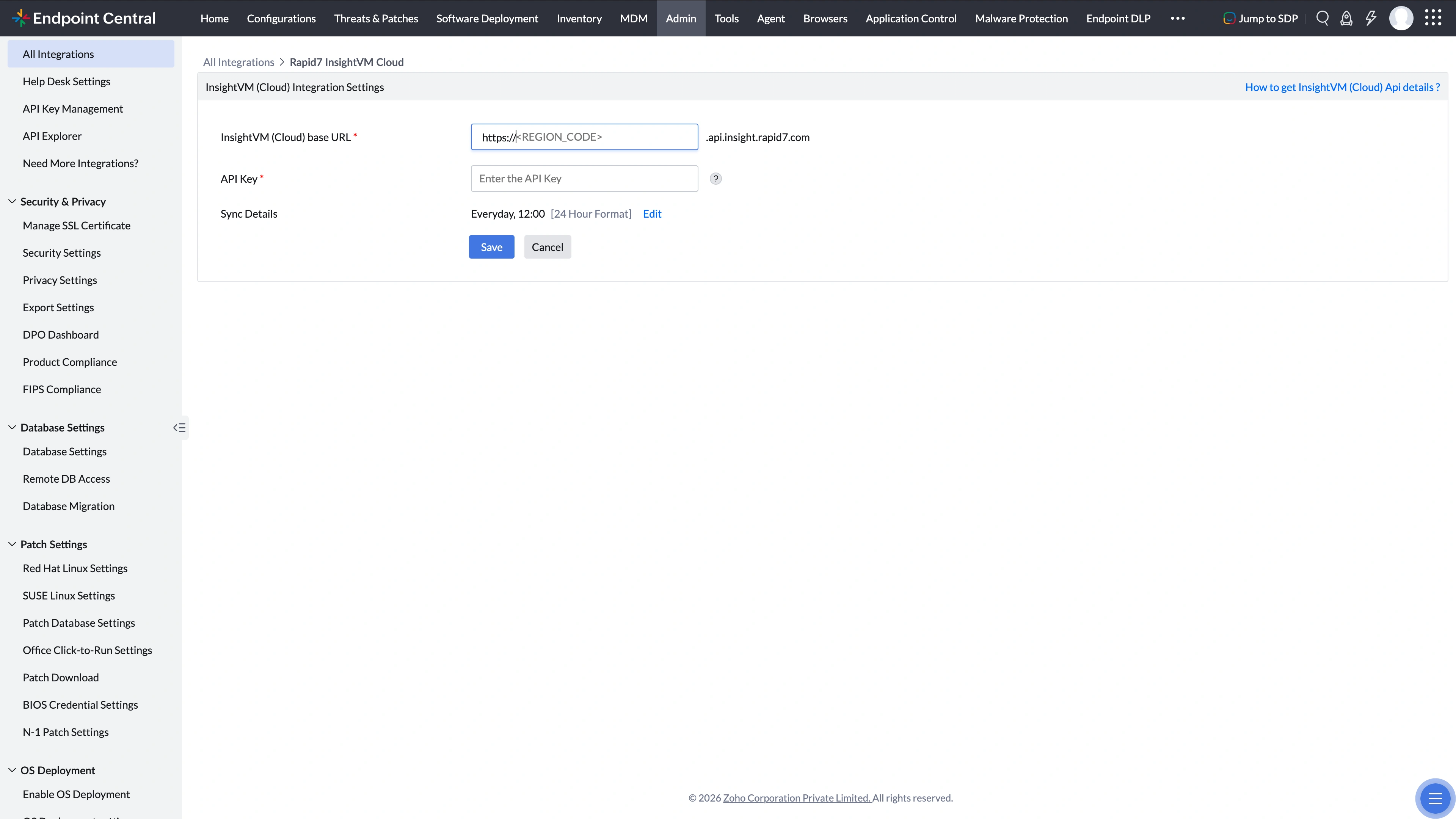1456x819 pixels.
Task: Open the Agent tab
Action: tap(771, 18)
